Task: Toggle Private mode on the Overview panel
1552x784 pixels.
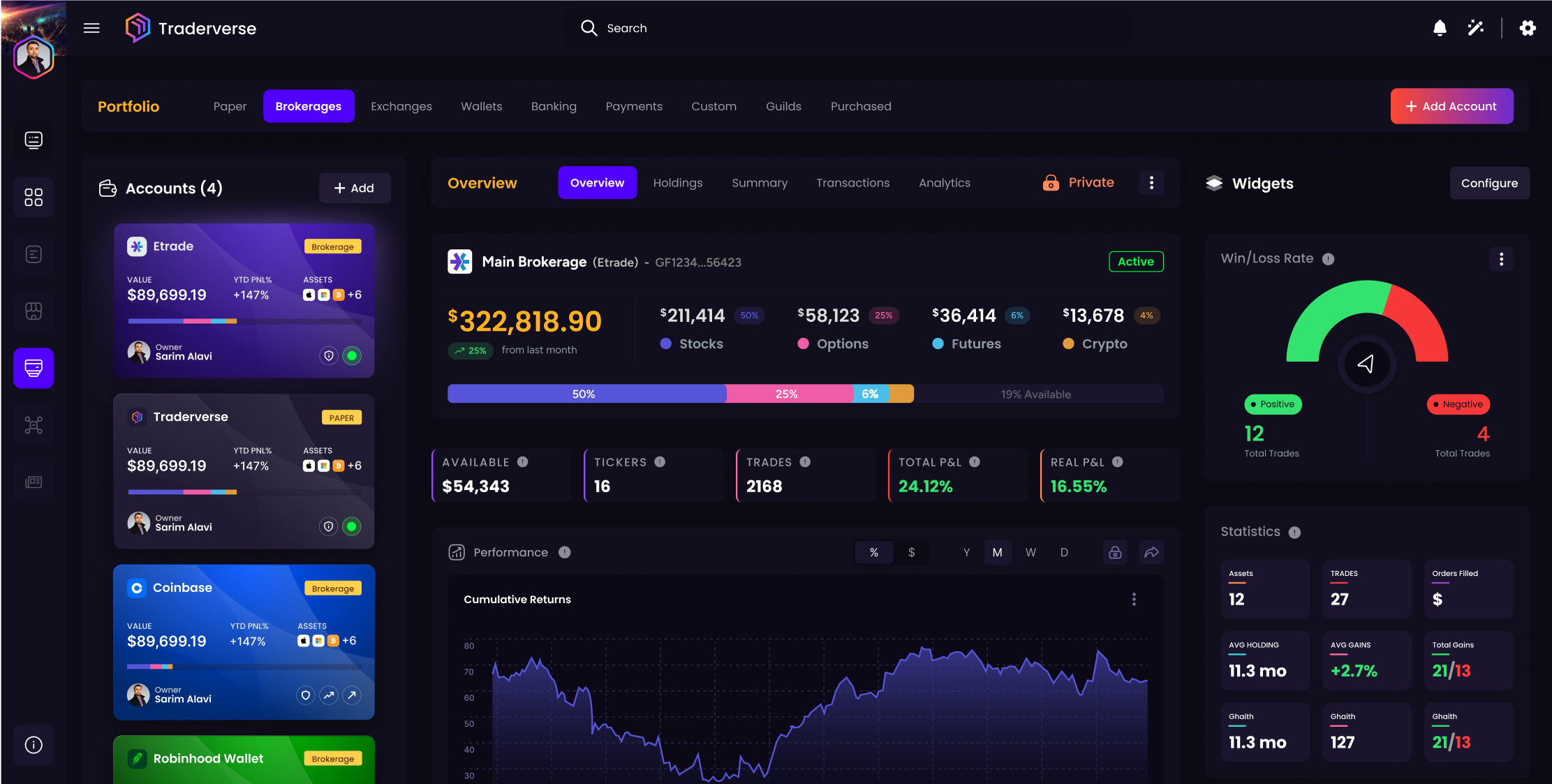Action: (1078, 182)
